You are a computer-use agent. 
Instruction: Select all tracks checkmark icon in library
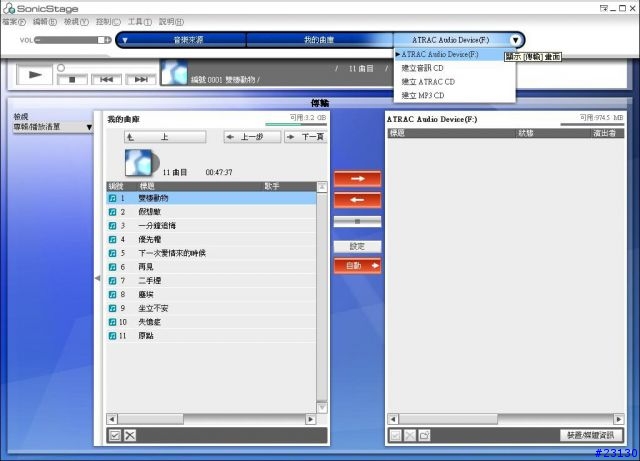click(115, 436)
